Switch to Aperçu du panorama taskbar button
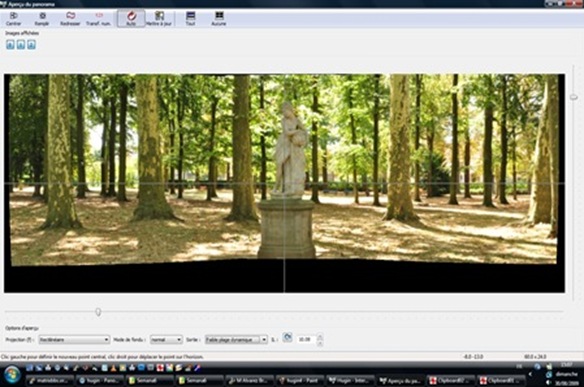Image resolution: width=584 pixels, height=387 pixels. tap(400, 380)
